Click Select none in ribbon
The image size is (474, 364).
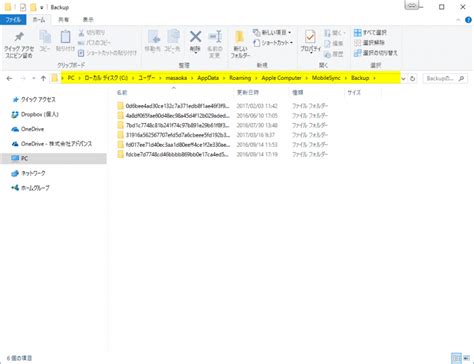point(369,43)
